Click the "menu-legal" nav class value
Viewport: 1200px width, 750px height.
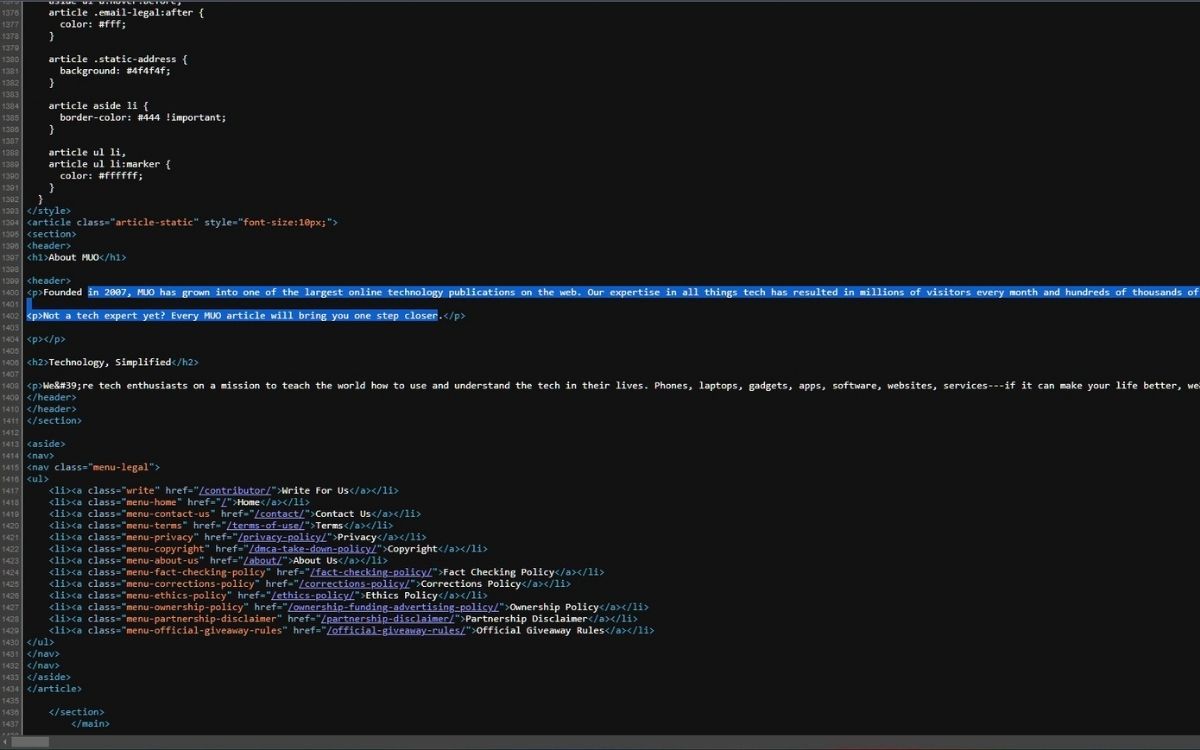point(123,467)
